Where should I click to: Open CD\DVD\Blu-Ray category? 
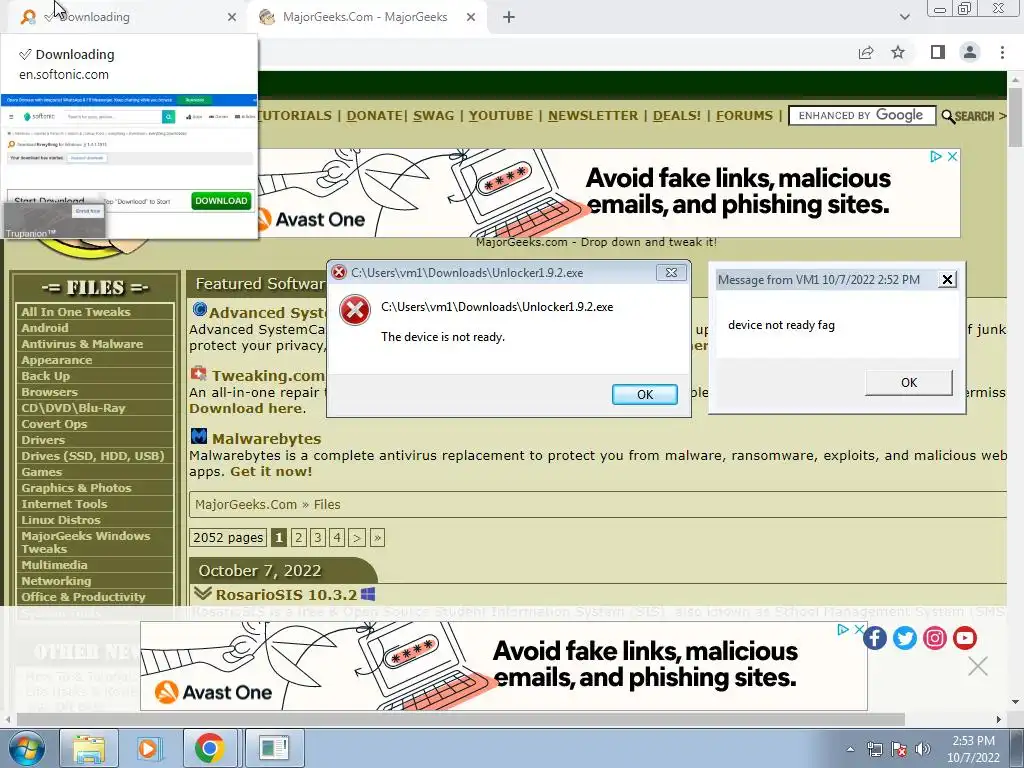(x=72, y=408)
